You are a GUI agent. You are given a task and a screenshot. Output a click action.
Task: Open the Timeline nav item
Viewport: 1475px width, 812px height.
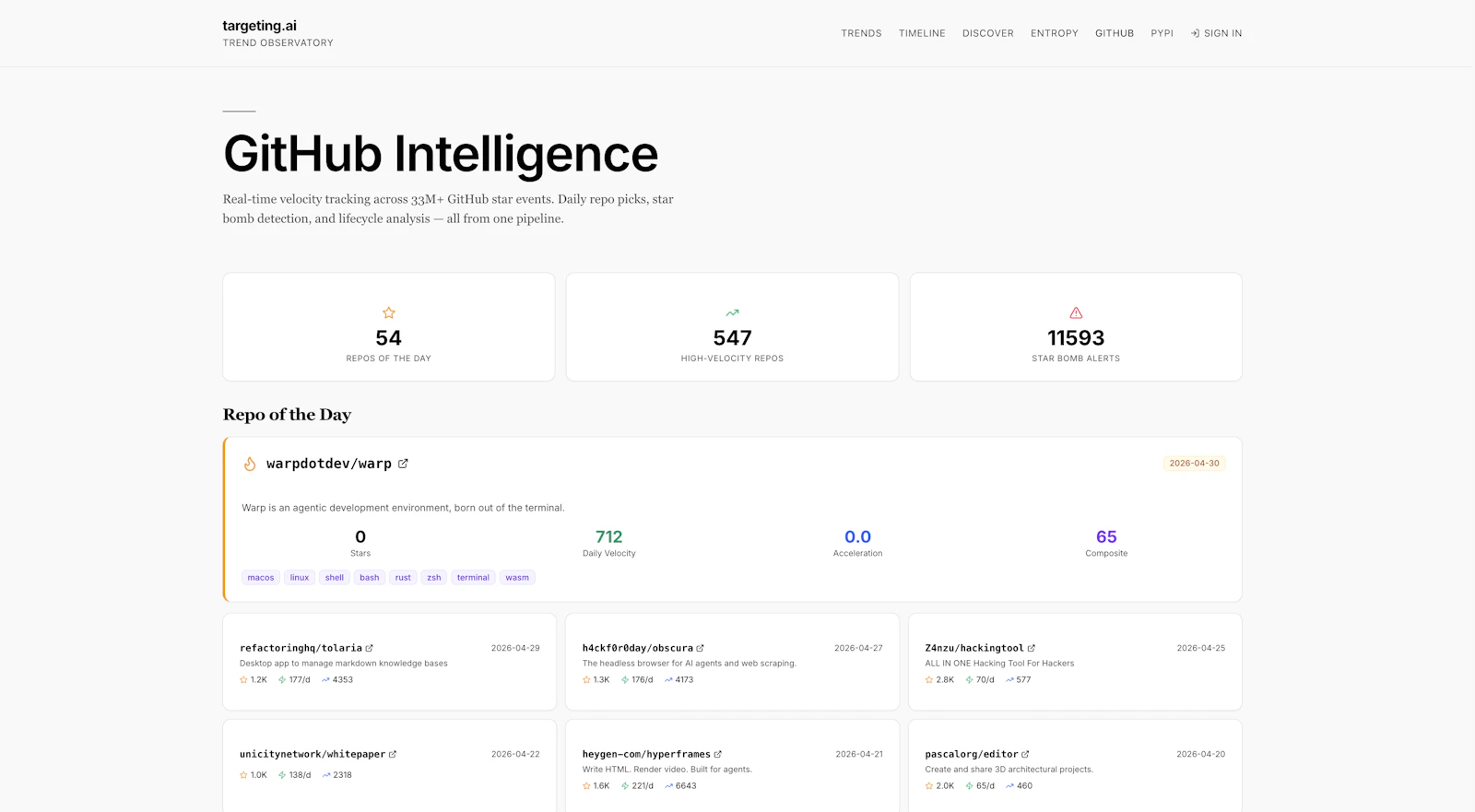click(922, 33)
